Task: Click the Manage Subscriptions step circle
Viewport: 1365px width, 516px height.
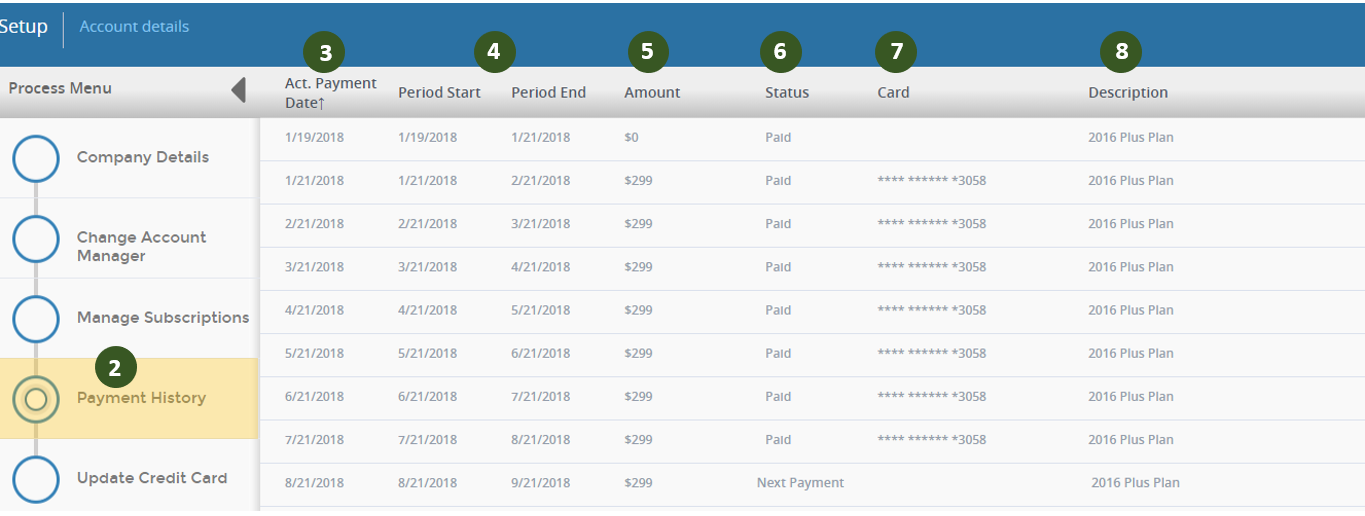Action: coord(36,318)
